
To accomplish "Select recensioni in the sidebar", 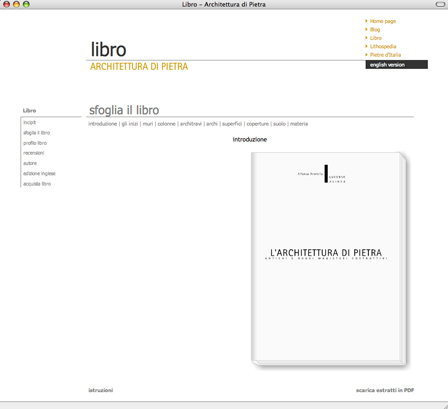I will coord(33,153).
